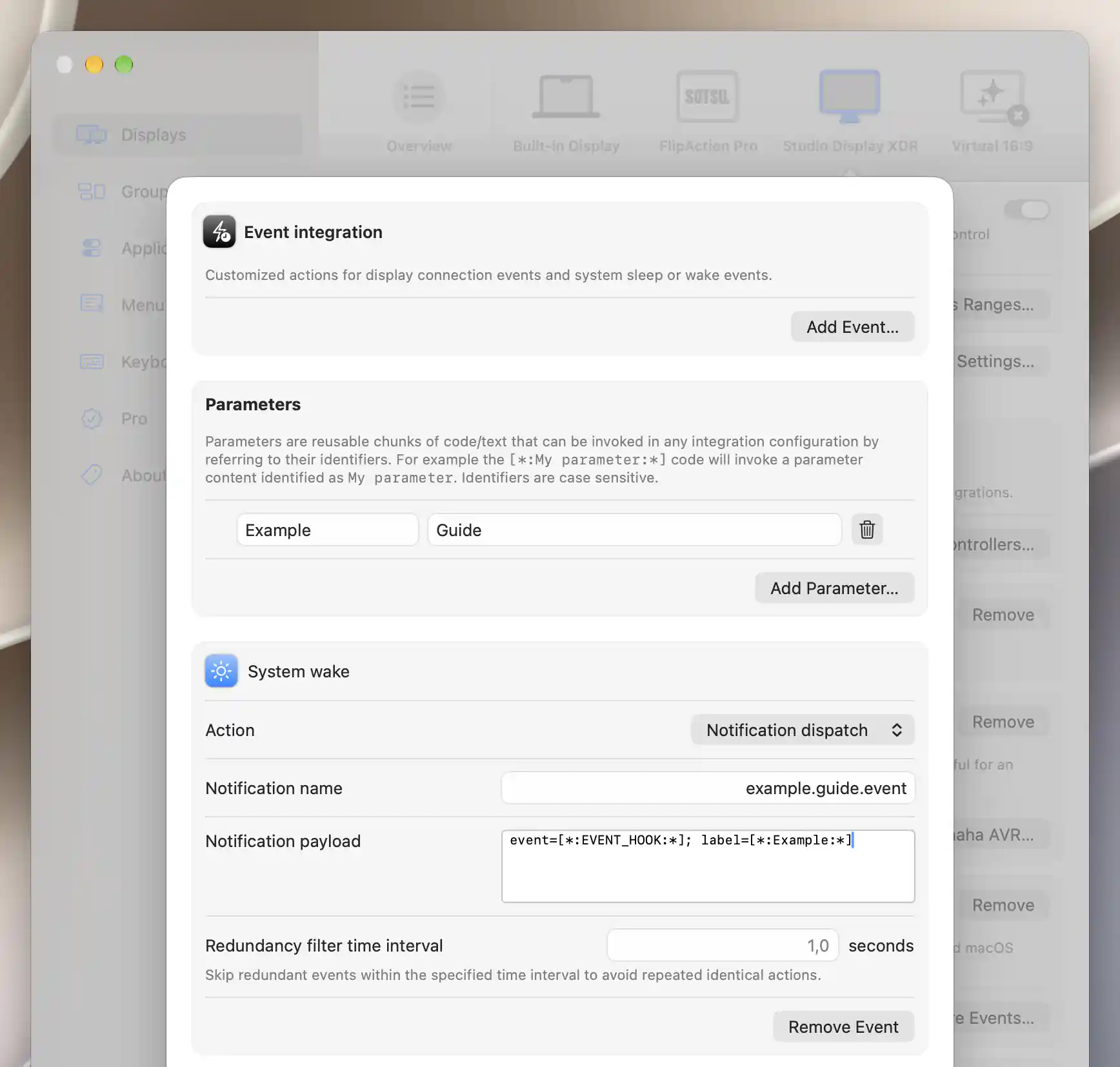Edit the parameter identifier field 'Example'
1120x1067 pixels.
point(328,530)
